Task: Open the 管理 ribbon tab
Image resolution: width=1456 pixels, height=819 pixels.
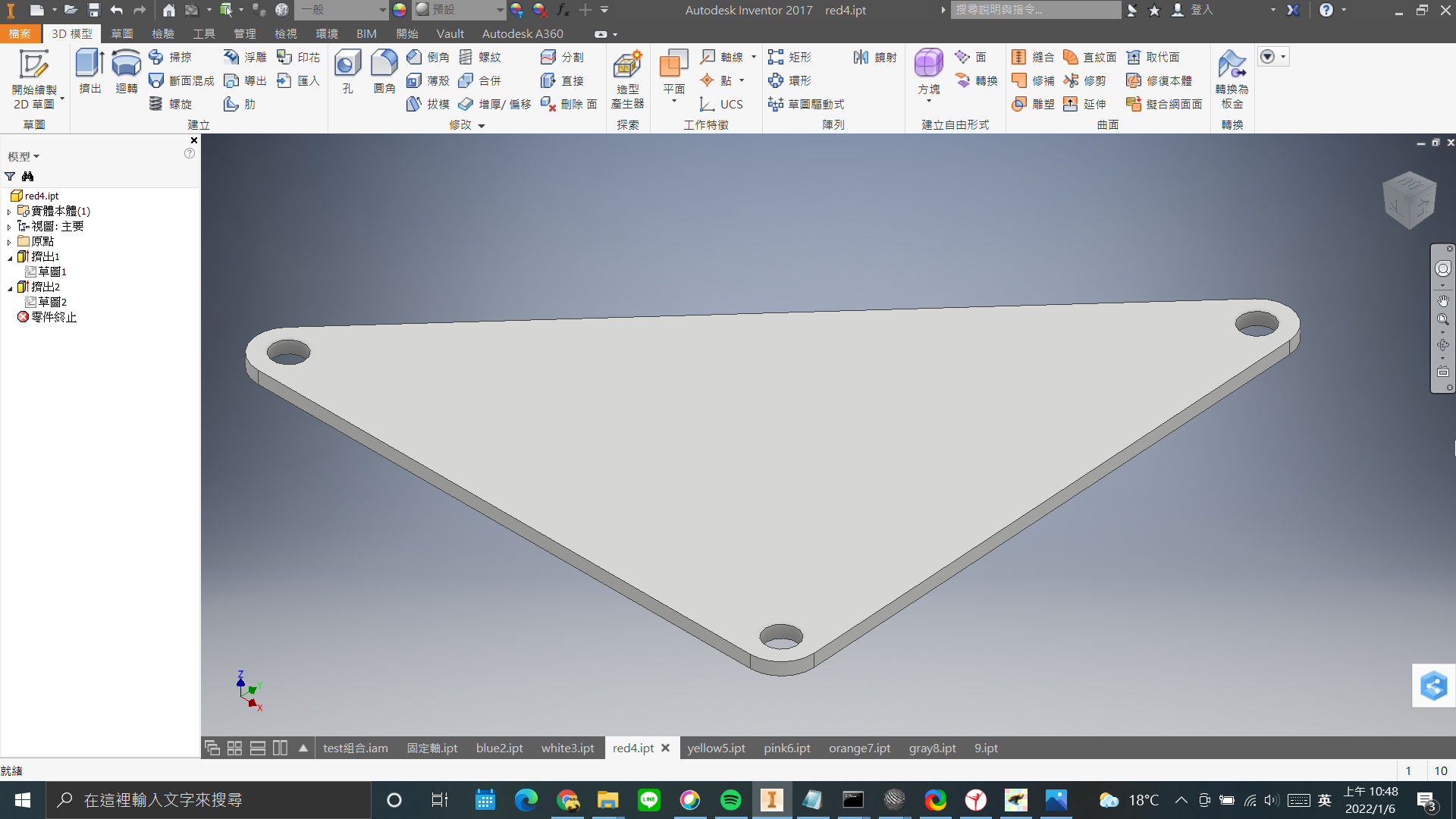Action: (244, 33)
